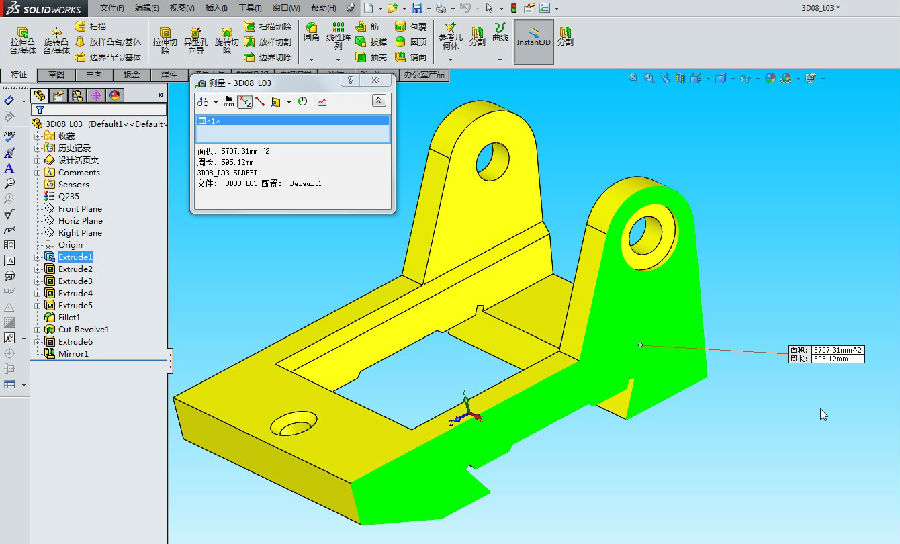The height and width of the screenshot is (544, 900).
Task: Open the DimXpertManager tab icon
Action: [95, 95]
